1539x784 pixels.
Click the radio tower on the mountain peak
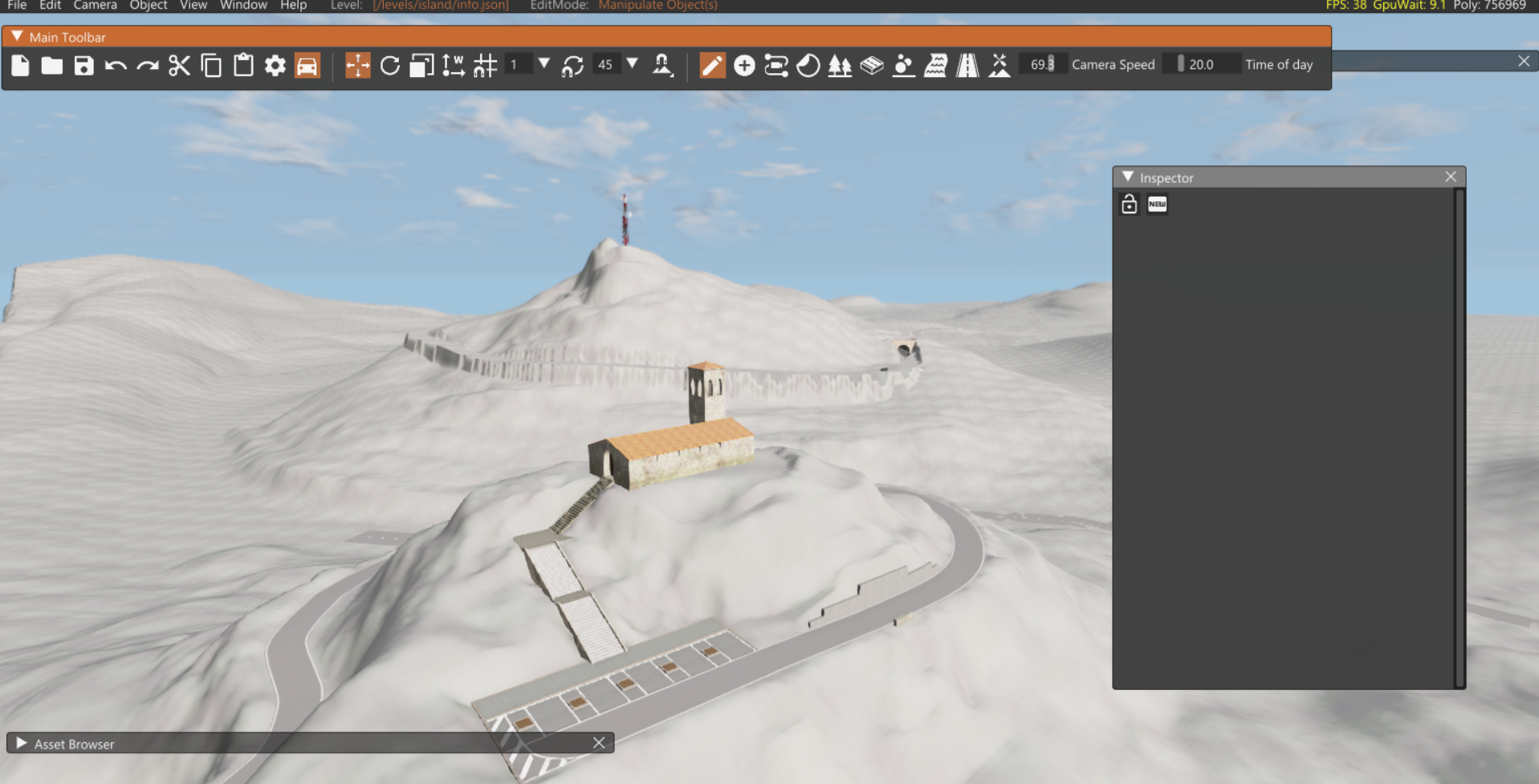coord(625,218)
